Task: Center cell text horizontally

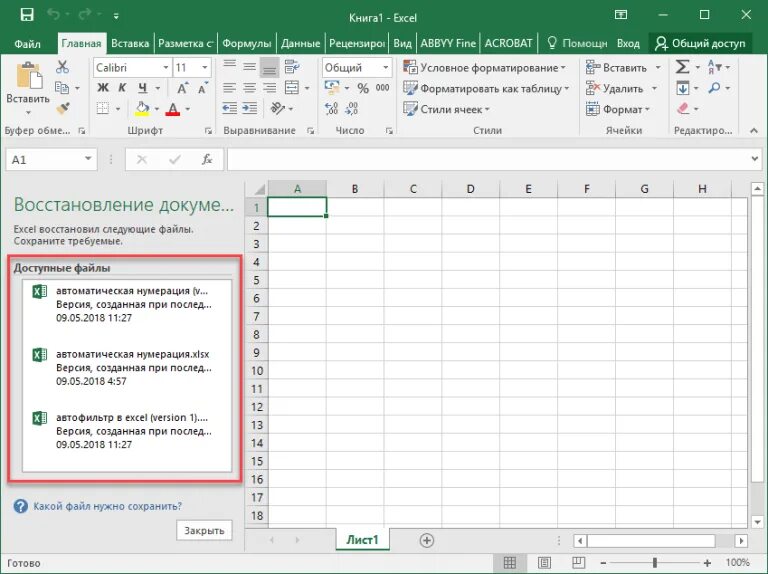Action: pos(250,88)
